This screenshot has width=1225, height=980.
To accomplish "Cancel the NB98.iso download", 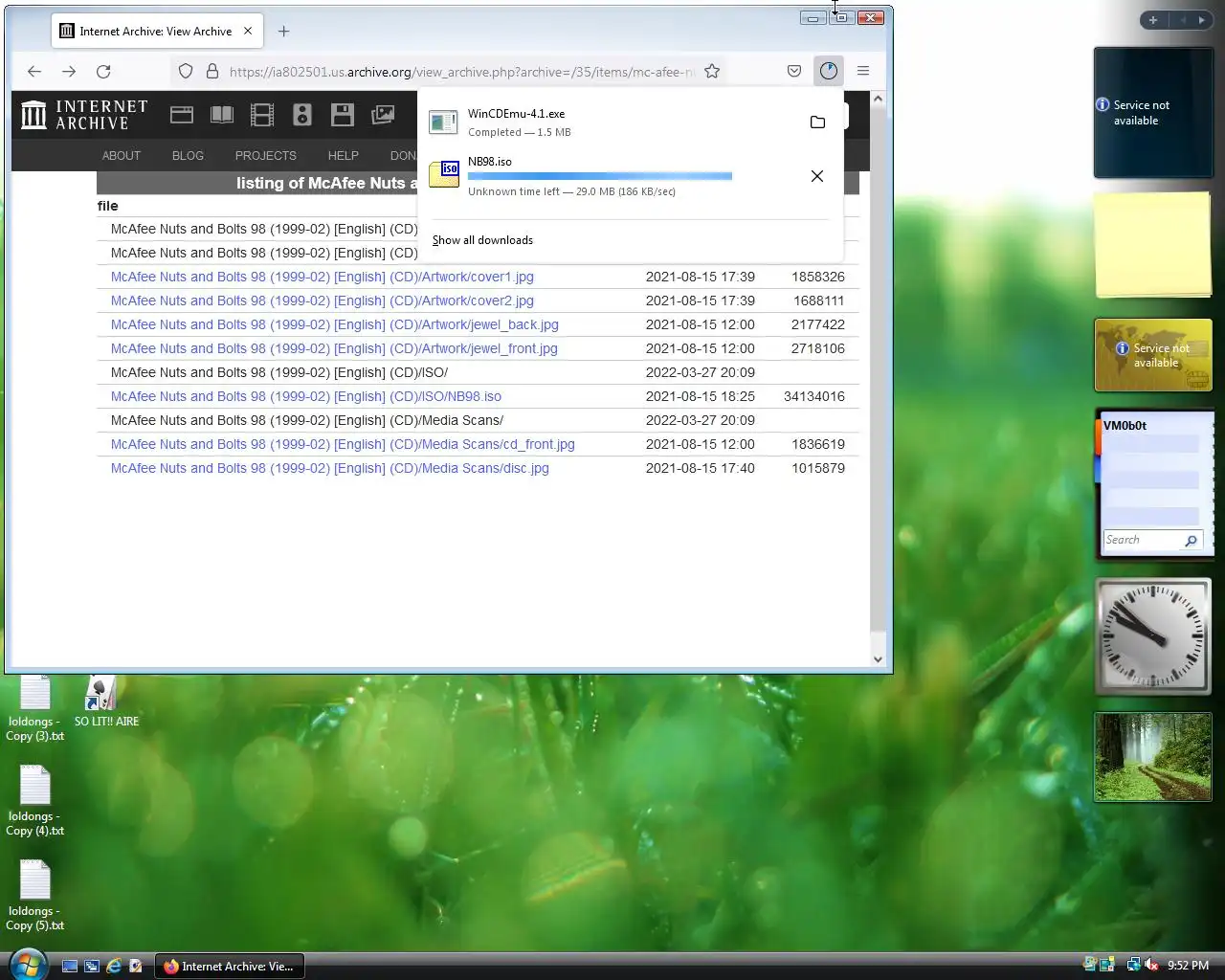I will pos(817,176).
